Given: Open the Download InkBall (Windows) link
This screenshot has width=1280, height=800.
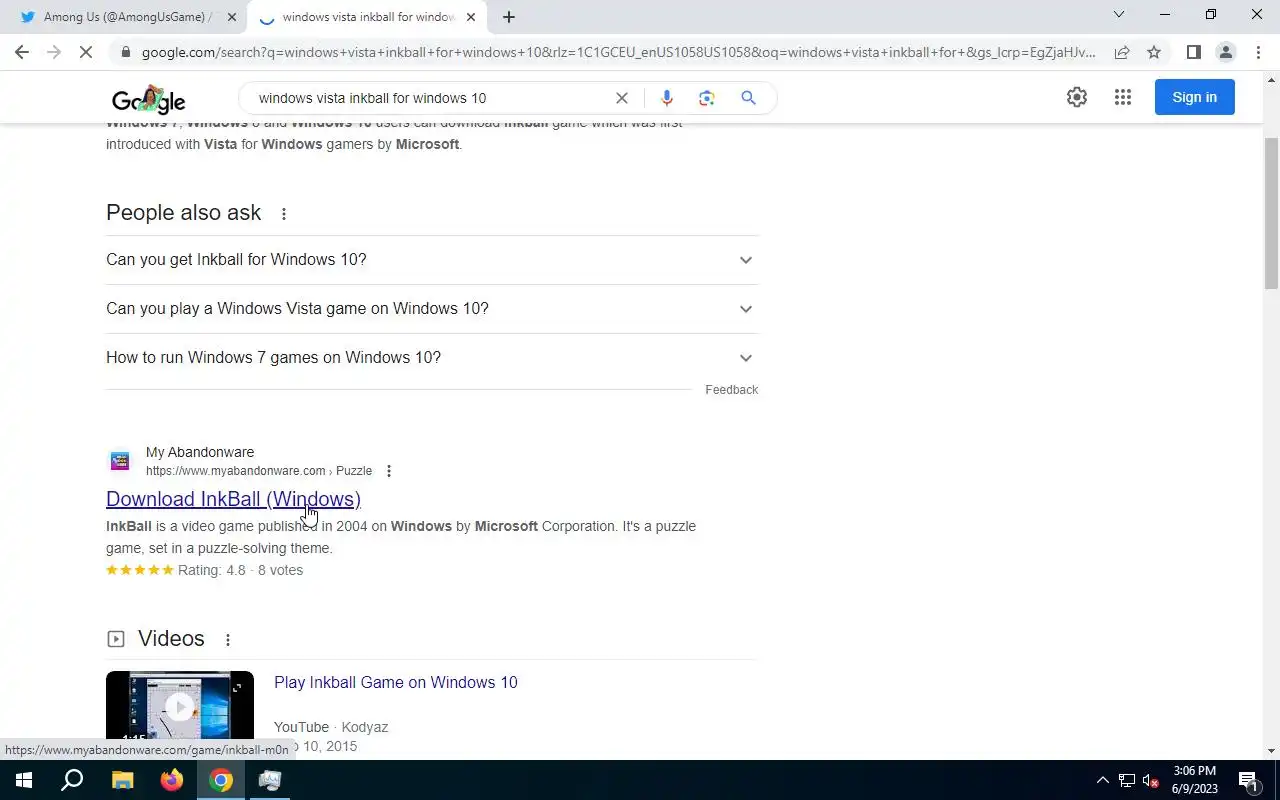Looking at the screenshot, I should point(233,499).
